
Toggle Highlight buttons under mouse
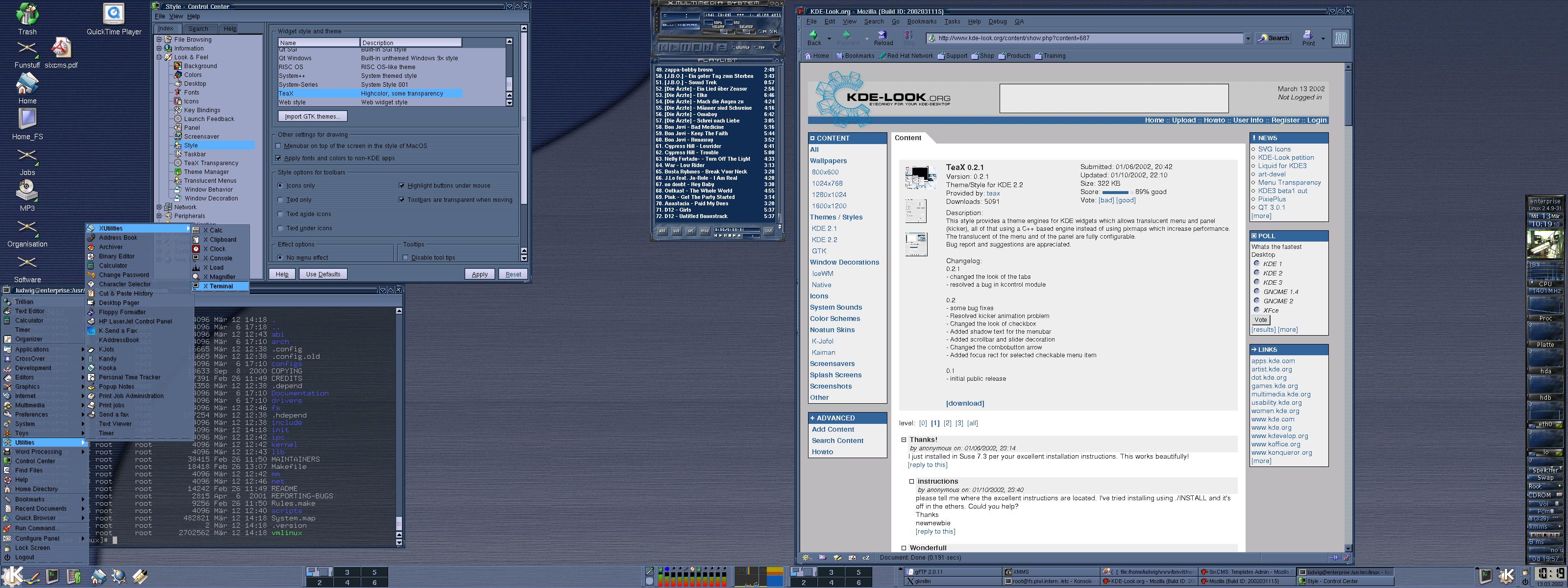[x=402, y=185]
